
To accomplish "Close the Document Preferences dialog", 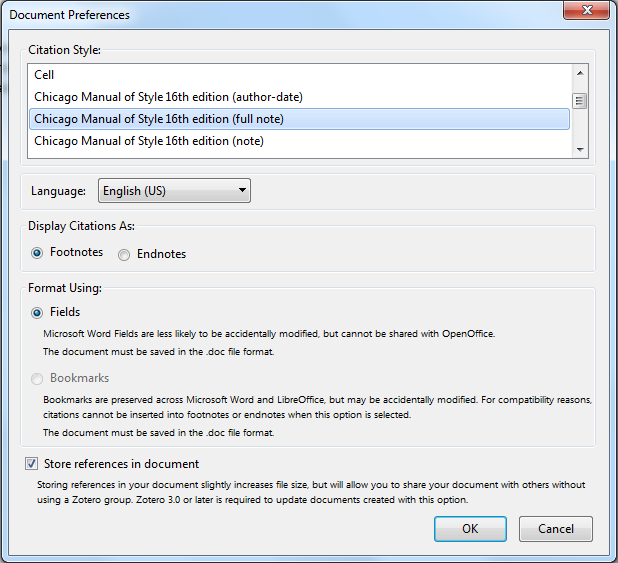I will 586,10.
